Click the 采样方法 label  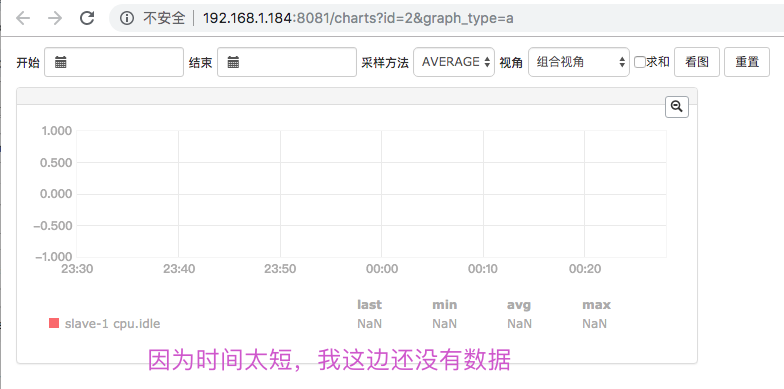[385, 62]
